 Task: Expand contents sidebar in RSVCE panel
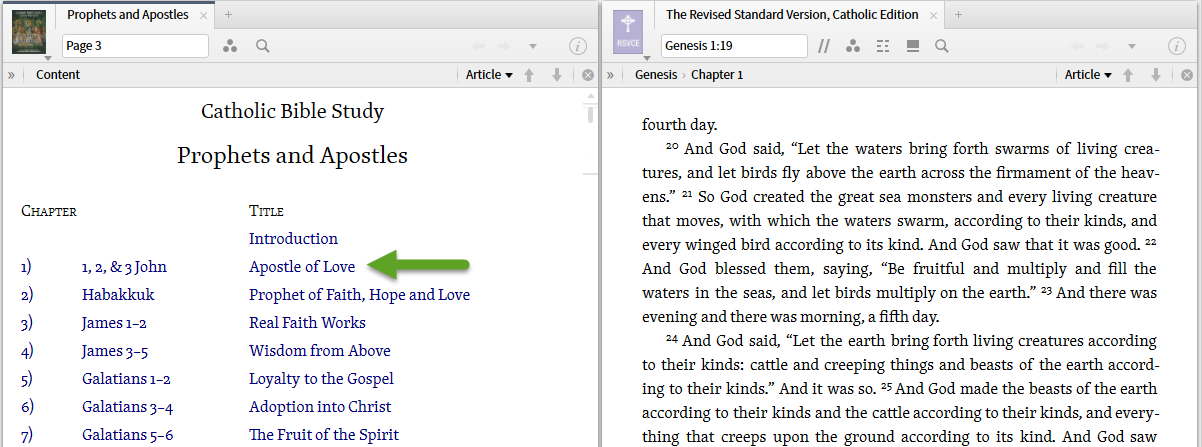point(610,75)
